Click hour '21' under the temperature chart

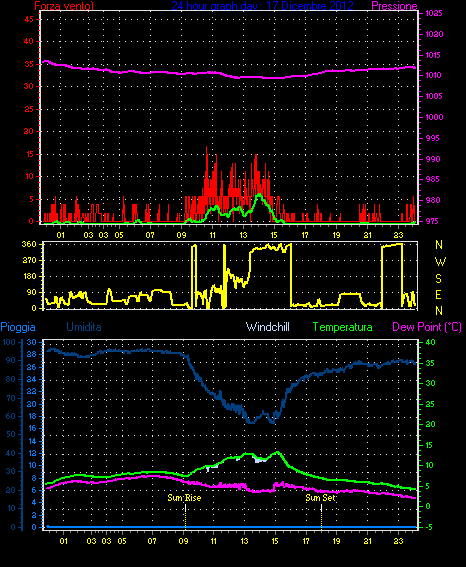tap(368, 541)
